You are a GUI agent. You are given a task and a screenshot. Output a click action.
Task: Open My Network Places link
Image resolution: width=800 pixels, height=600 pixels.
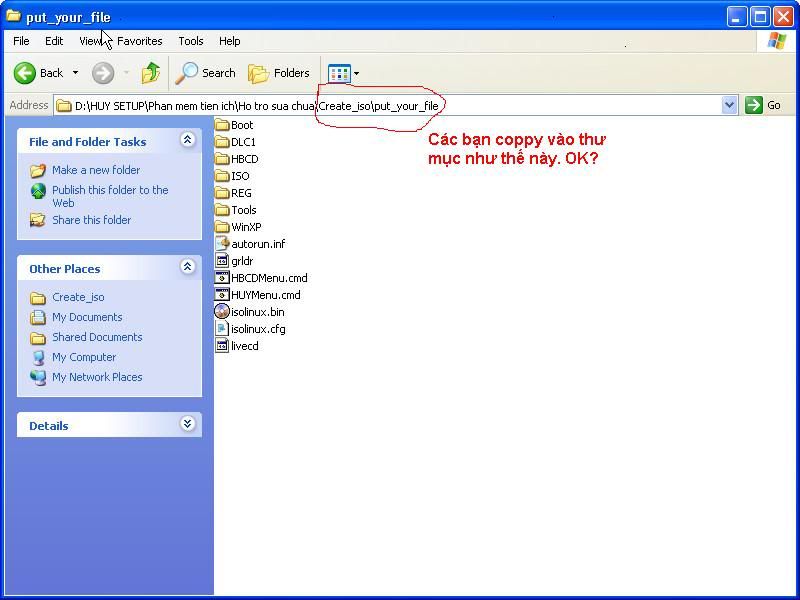[x=97, y=377]
